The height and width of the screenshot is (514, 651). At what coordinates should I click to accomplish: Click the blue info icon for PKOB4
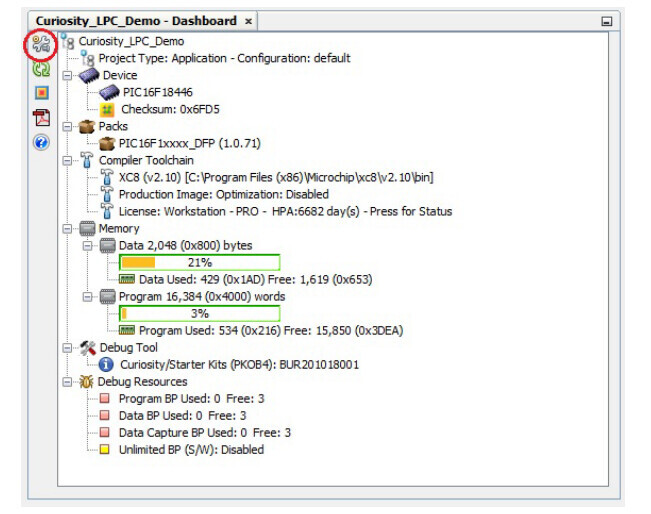[x=106, y=365]
